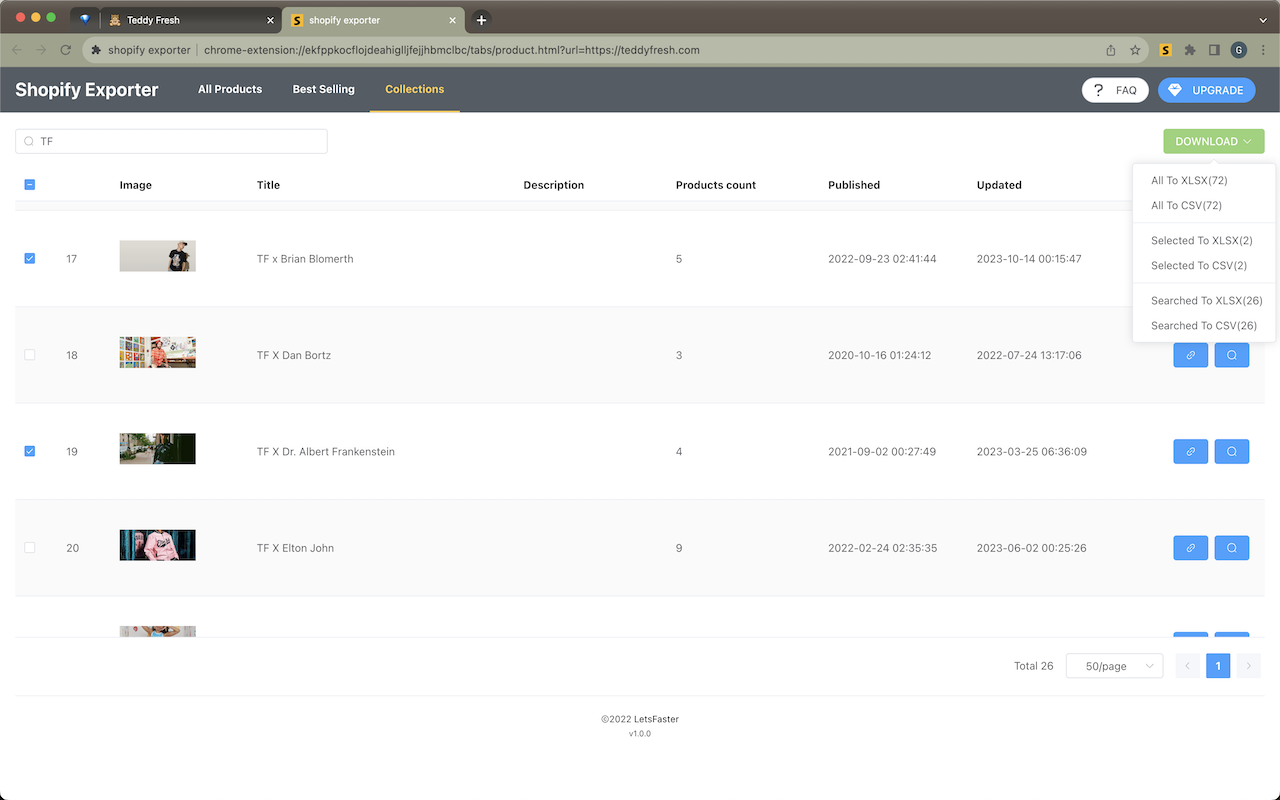Click the search icon for TF X Dan Bortz
Screen dimensions: 1280x800
pyautogui.click(x=1232, y=355)
